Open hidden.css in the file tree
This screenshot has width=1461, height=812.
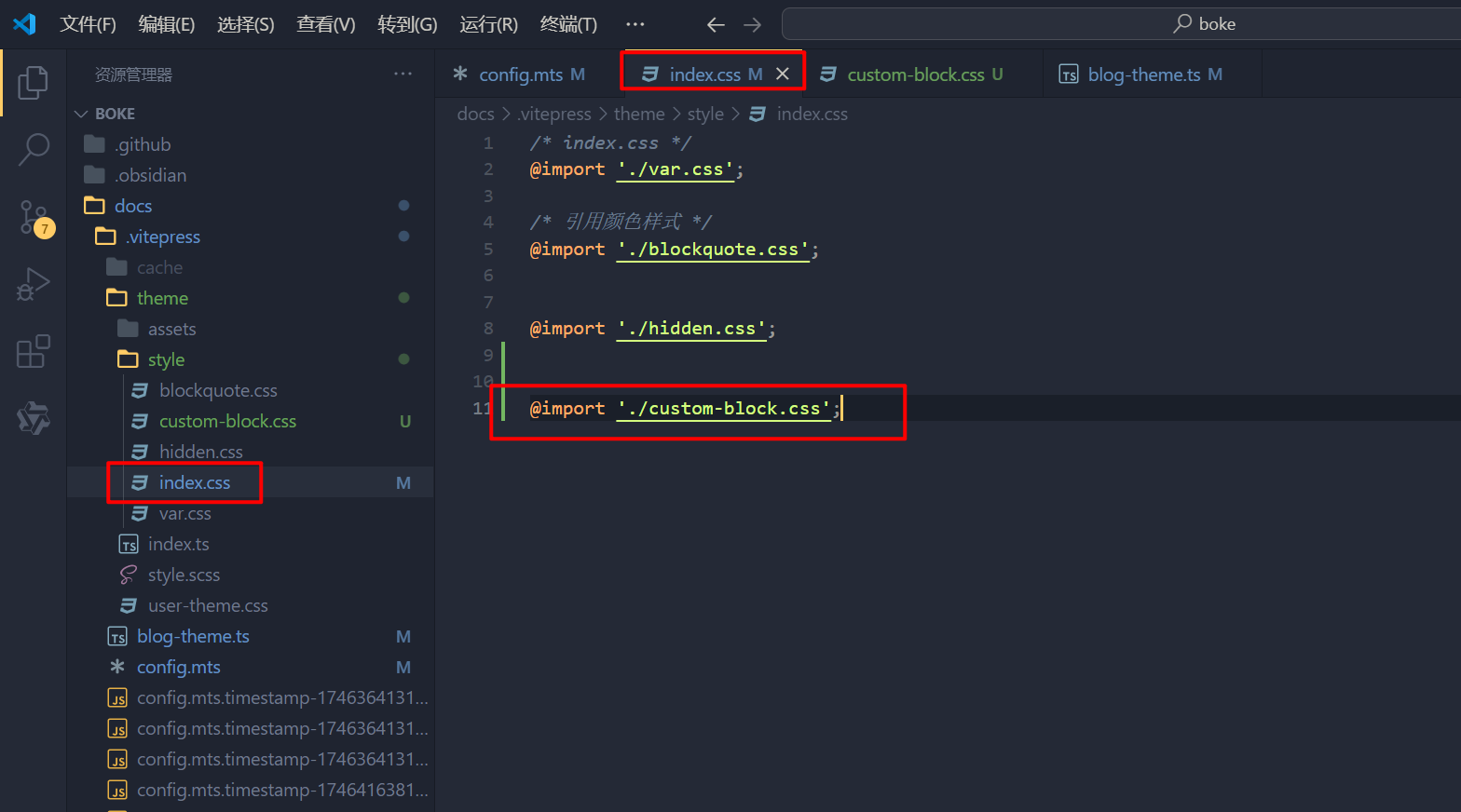pyautogui.click(x=200, y=452)
